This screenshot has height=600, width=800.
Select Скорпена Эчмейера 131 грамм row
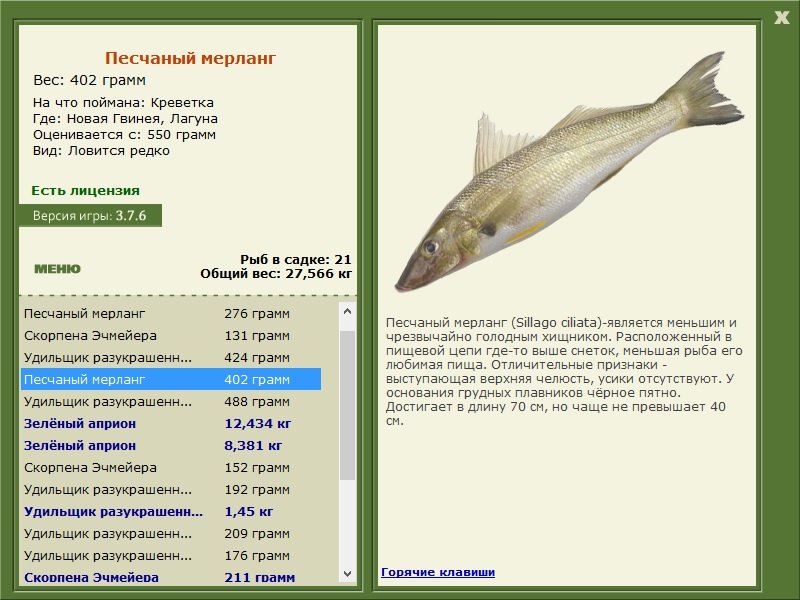click(x=171, y=335)
